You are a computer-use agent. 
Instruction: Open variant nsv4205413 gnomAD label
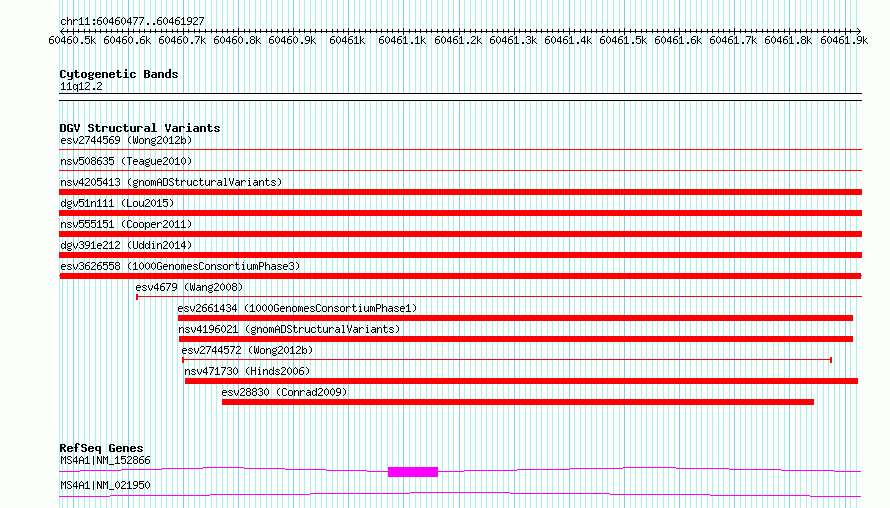click(x=171, y=182)
